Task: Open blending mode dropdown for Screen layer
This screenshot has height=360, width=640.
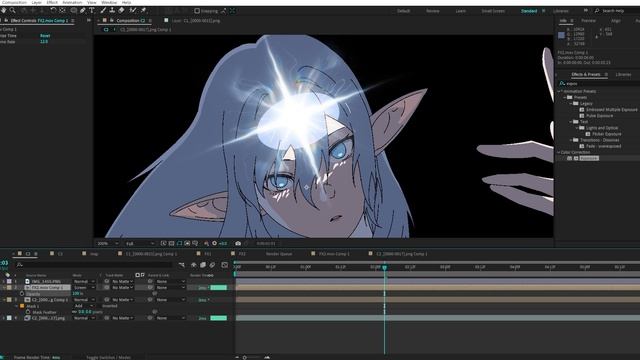Action: 84,287
